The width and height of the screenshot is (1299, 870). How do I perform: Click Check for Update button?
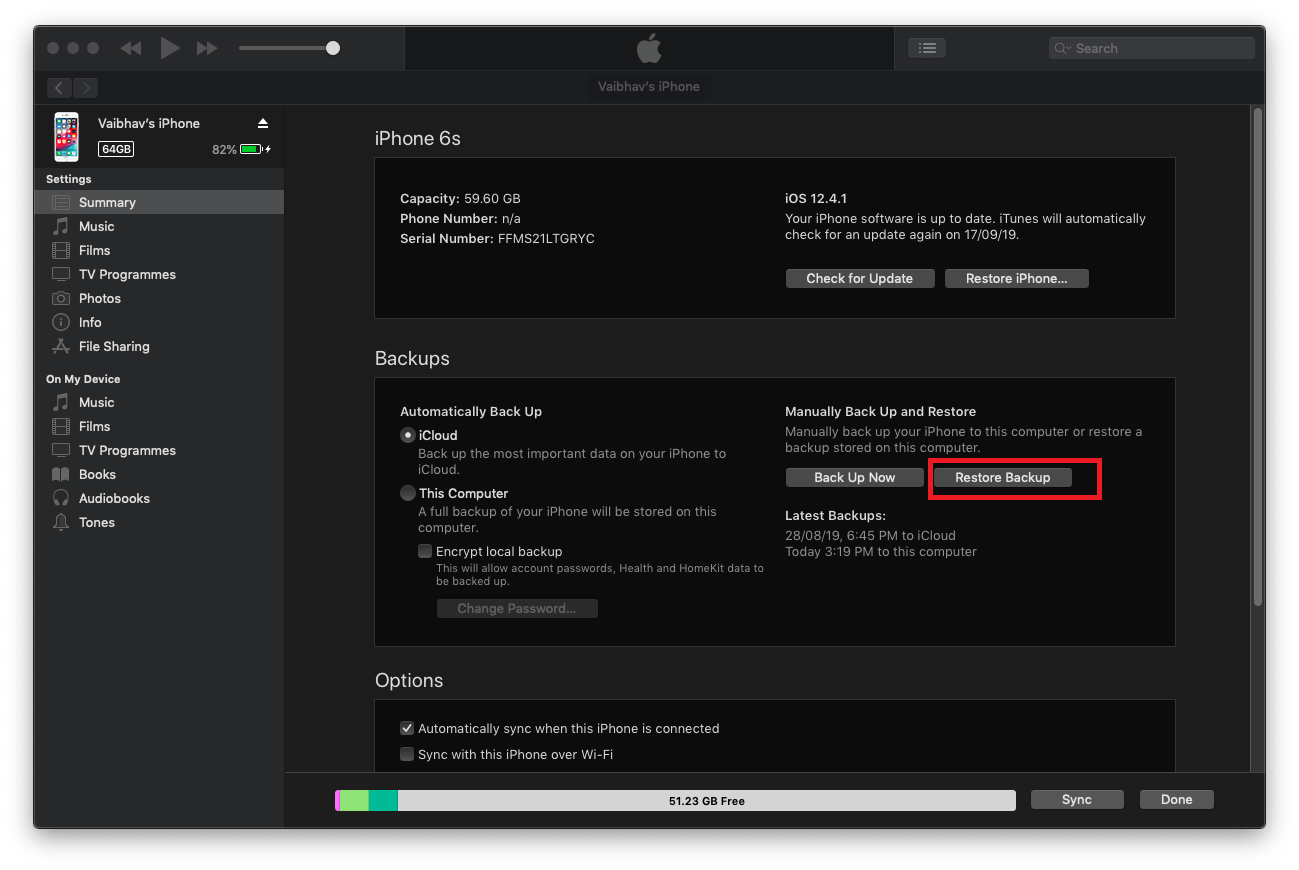point(860,279)
